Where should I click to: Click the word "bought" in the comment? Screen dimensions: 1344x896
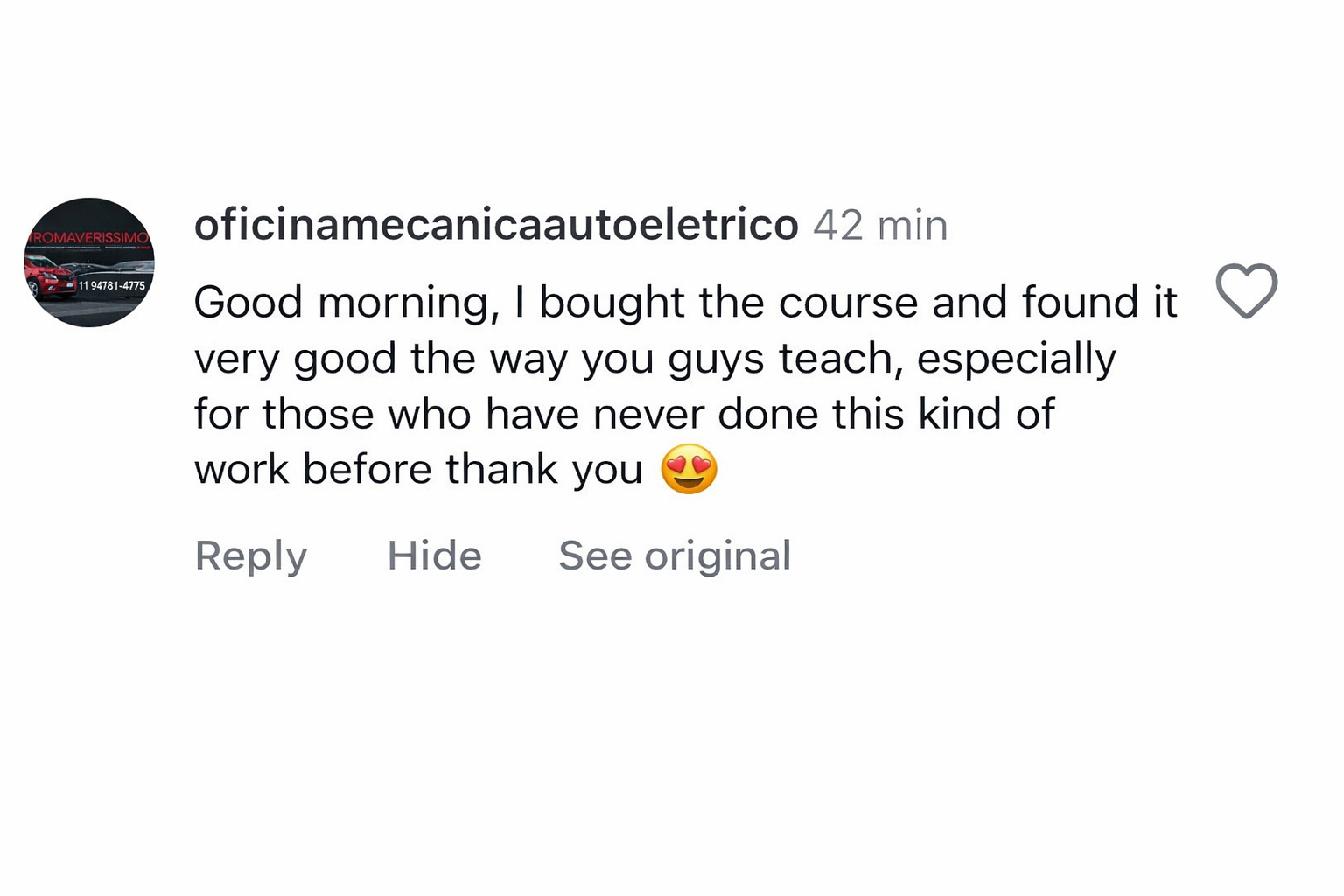click(611, 303)
